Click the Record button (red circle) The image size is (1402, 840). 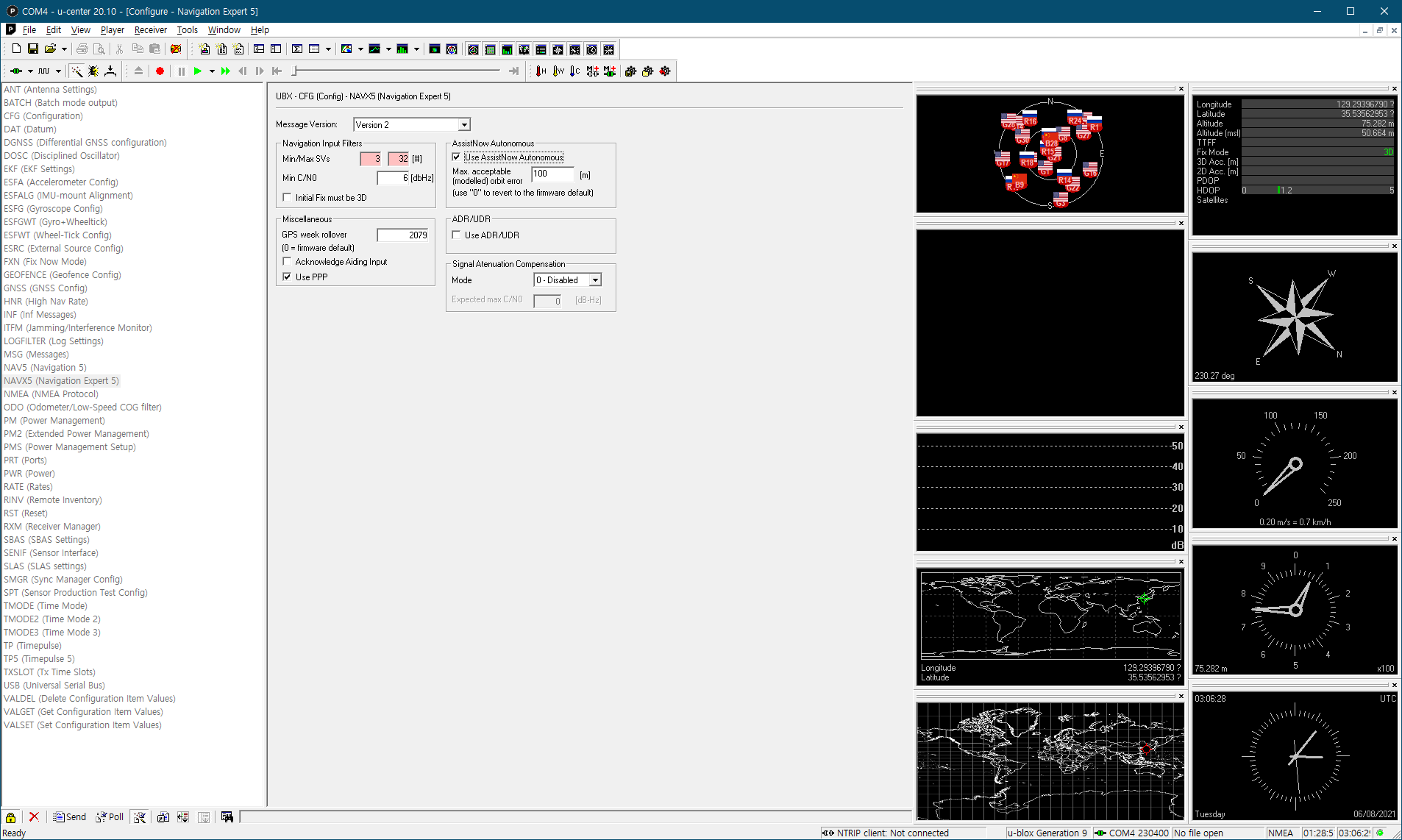click(x=160, y=71)
